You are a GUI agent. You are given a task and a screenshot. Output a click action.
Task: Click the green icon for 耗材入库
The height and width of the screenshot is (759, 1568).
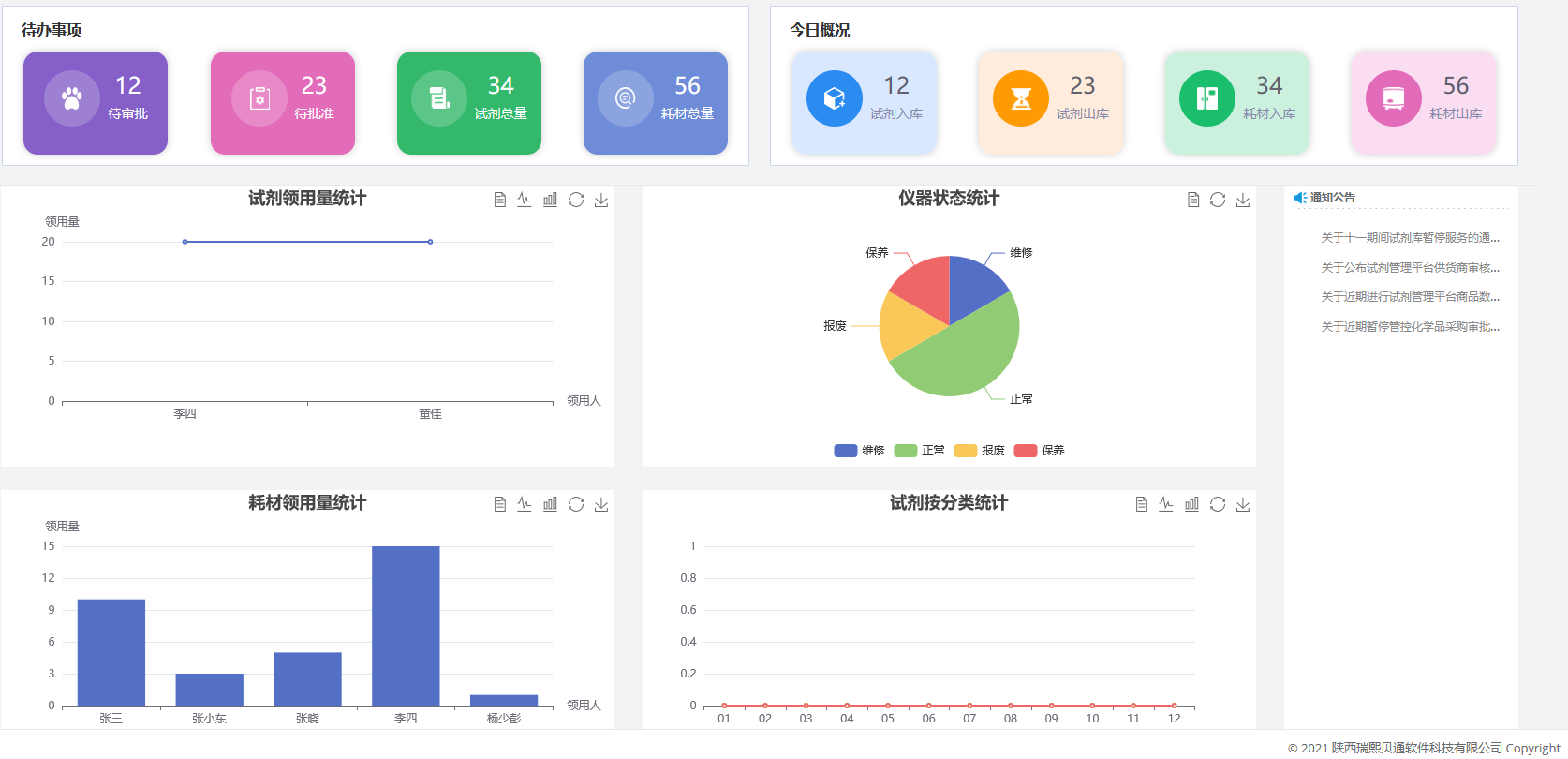(1207, 98)
